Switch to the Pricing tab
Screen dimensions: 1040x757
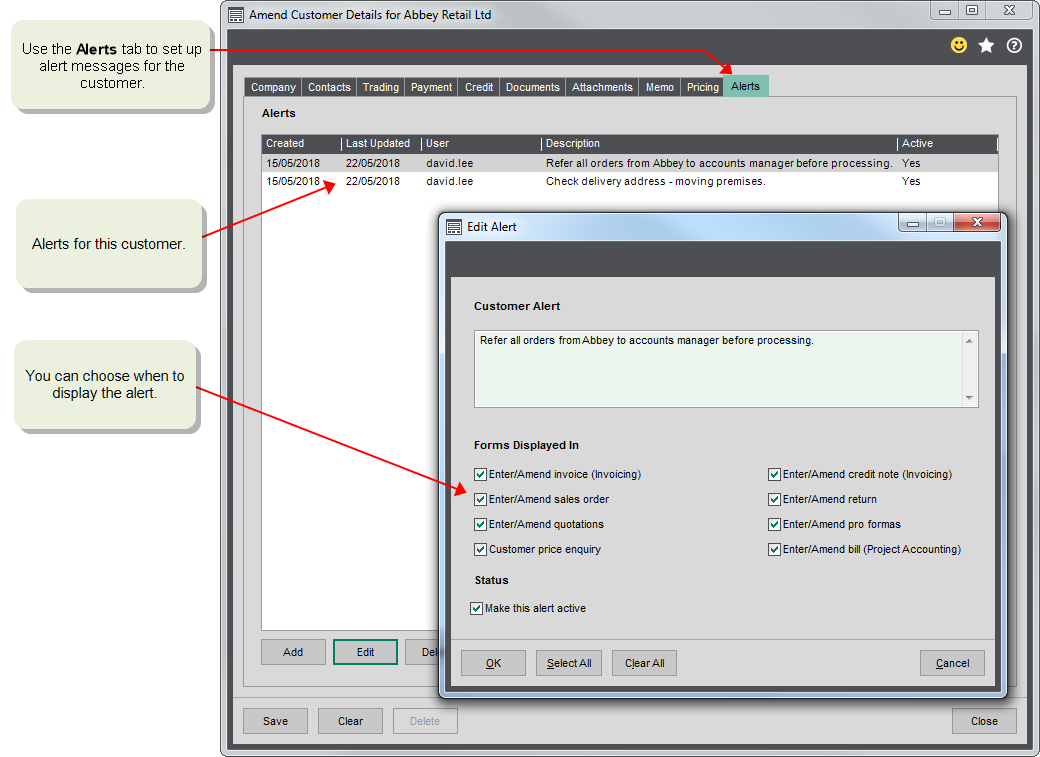click(702, 87)
